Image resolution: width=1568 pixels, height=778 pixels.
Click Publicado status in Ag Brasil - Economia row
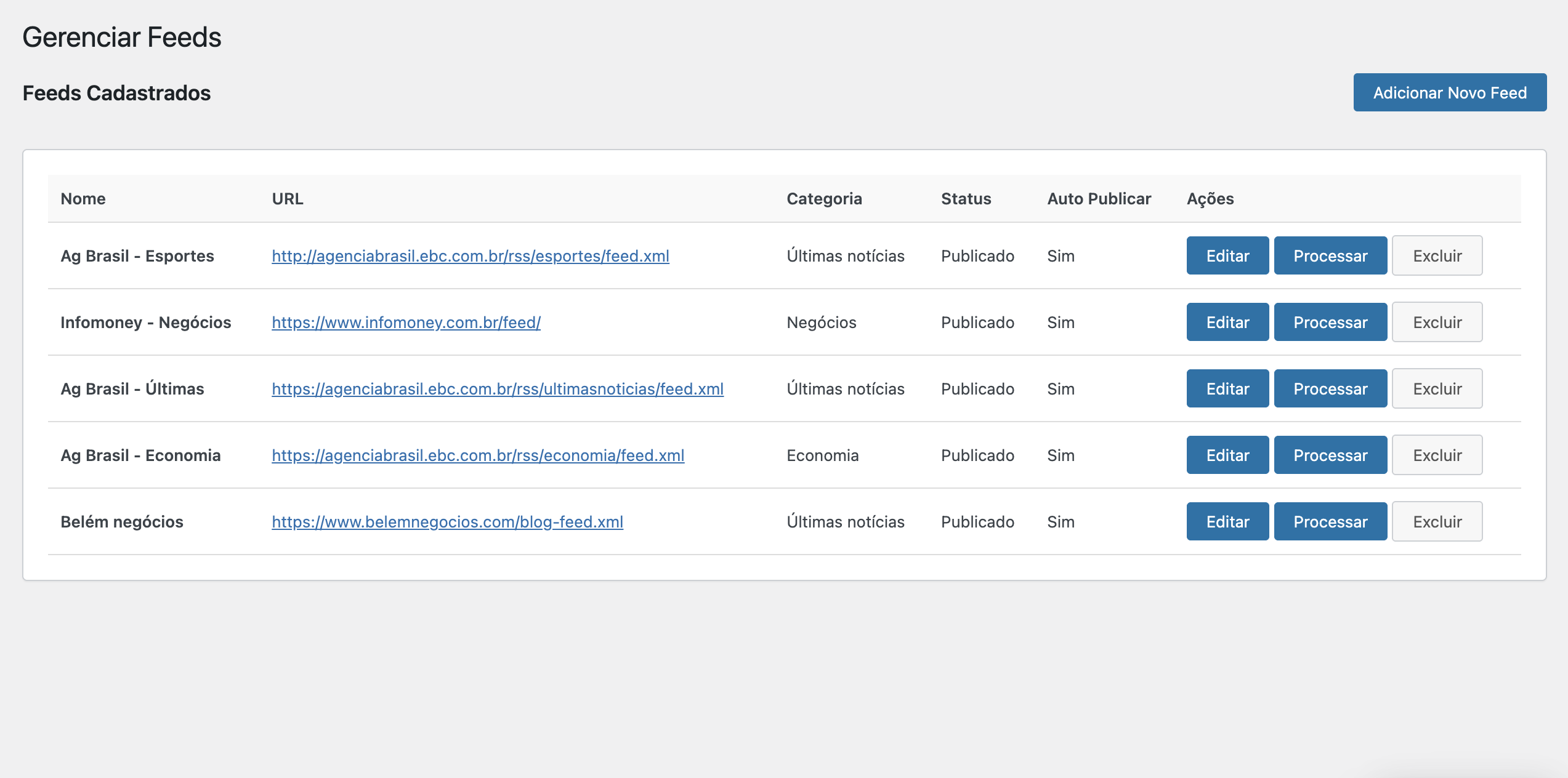coord(977,455)
